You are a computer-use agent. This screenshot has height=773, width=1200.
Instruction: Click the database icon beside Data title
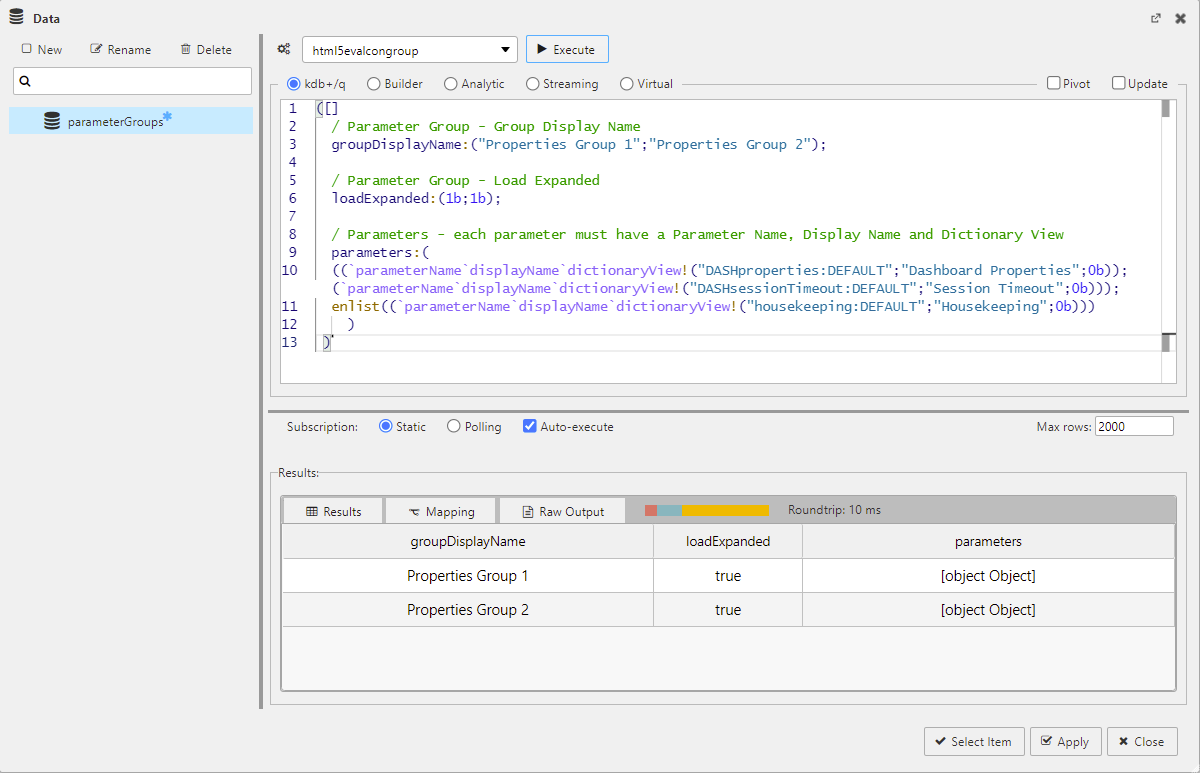pyautogui.click(x=16, y=18)
